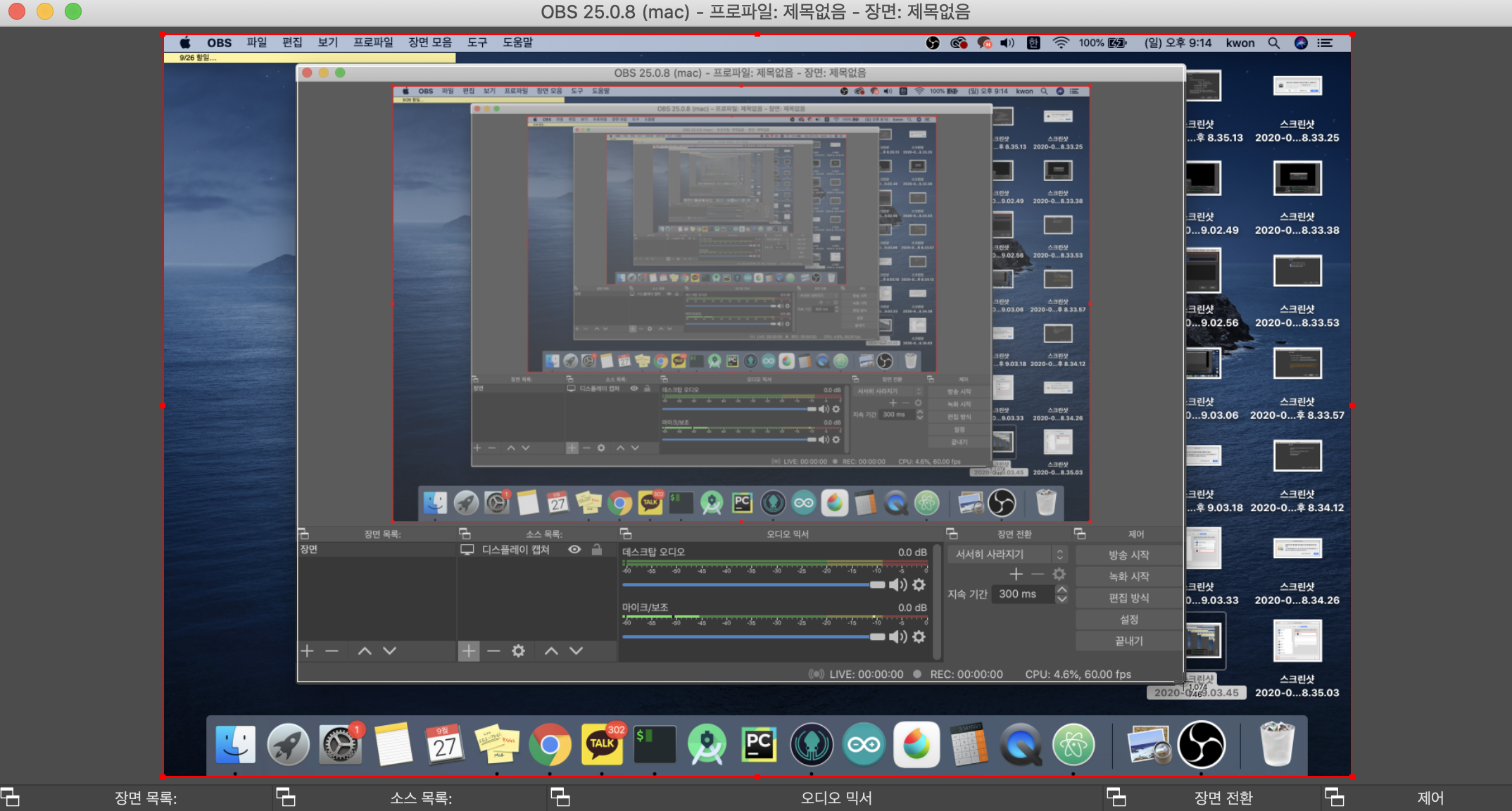The height and width of the screenshot is (811, 1512).
Task: Pop out the bottom-most 오디오 믹서 dock icon
Action: 560,798
